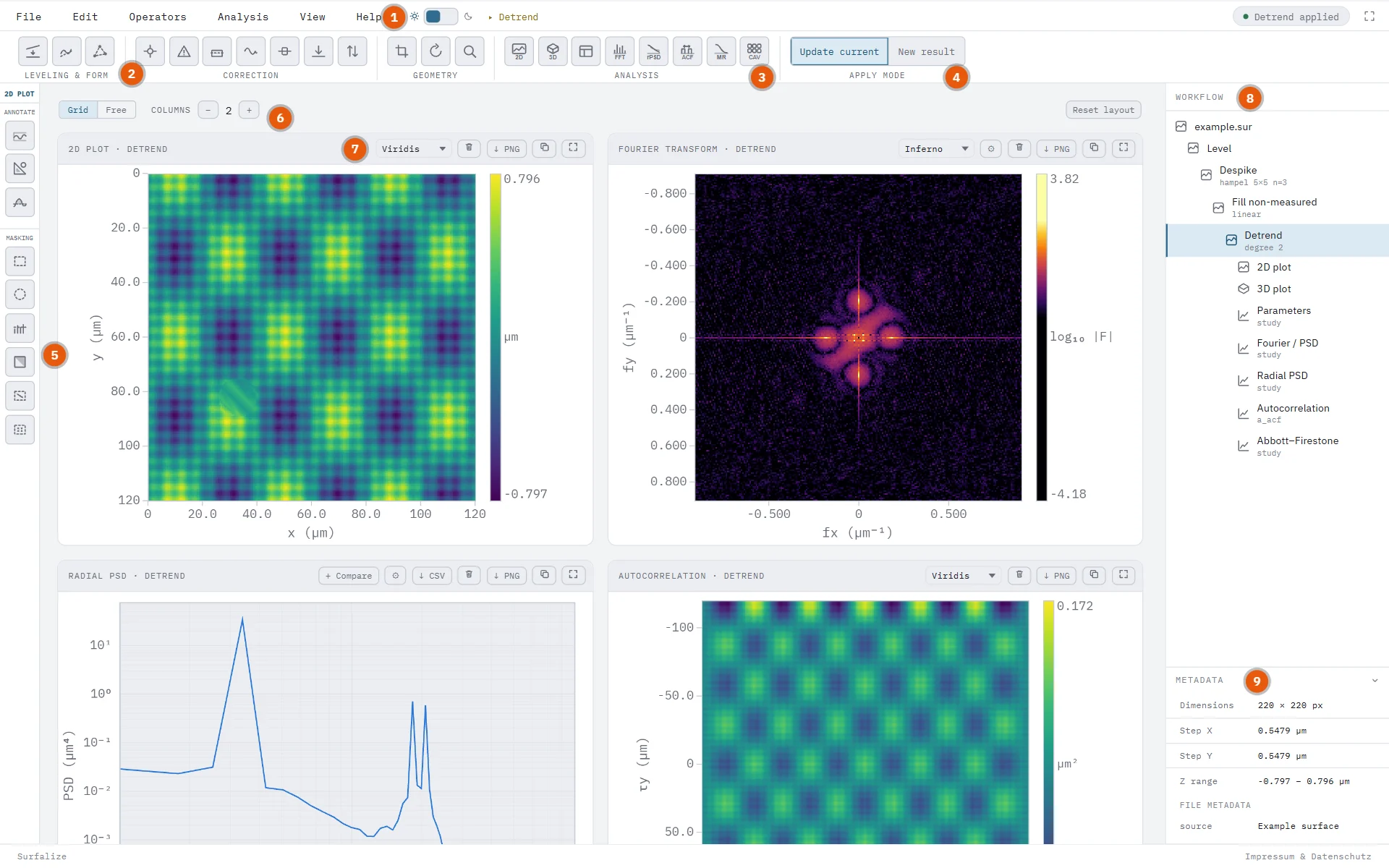Open the 3D view analysis icon
Image resolution: width=1389 pixels, height=868 pixels.
point(553,51)
